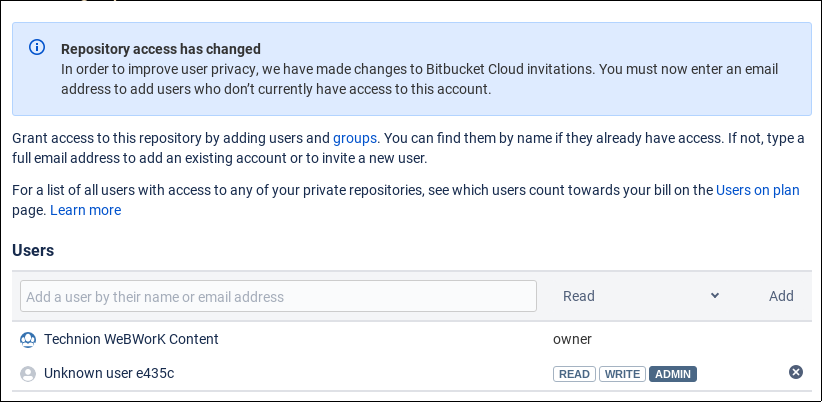Follow the Learn more link
This screenshot has height=402, width=822.
point(85,210)
